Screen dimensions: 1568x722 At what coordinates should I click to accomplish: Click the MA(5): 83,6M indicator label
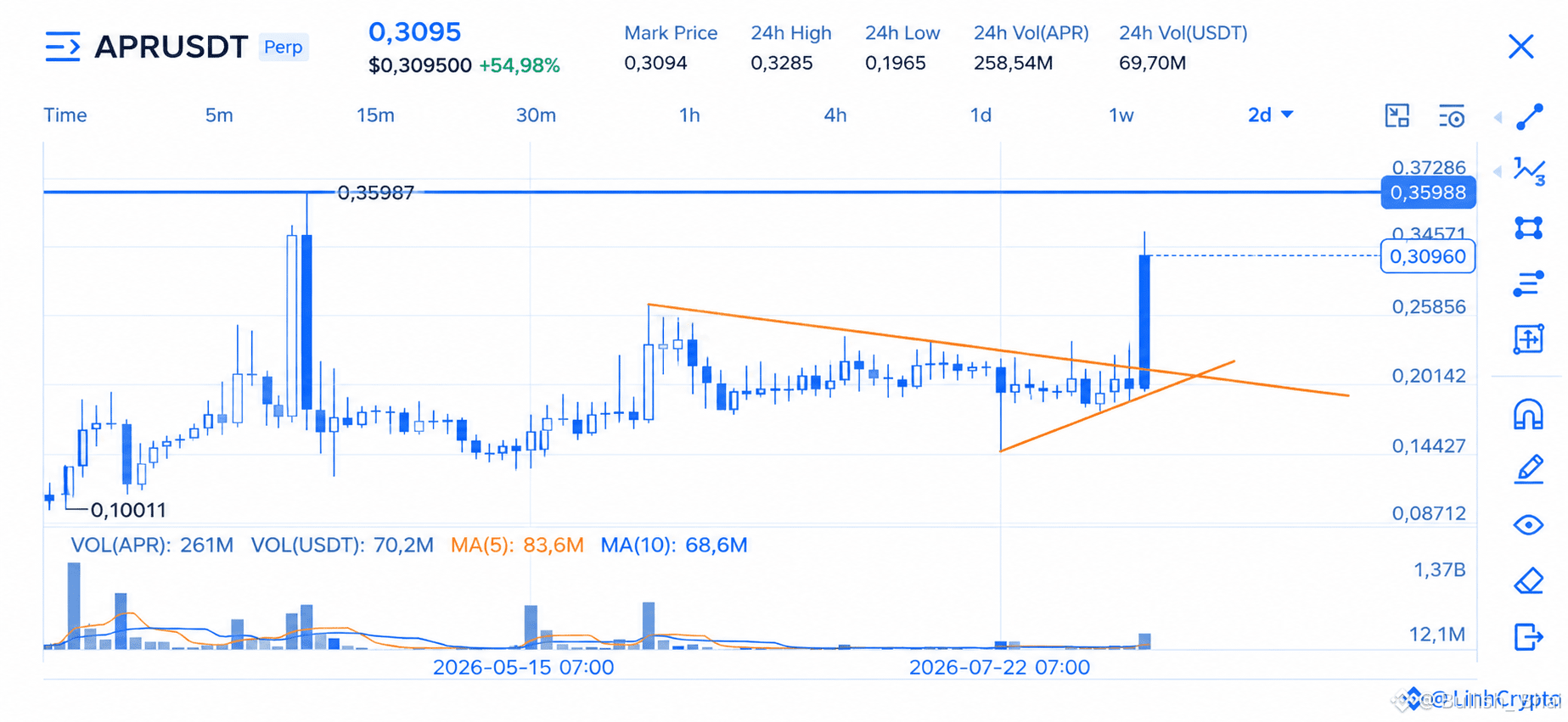click(x=517, y=545)
